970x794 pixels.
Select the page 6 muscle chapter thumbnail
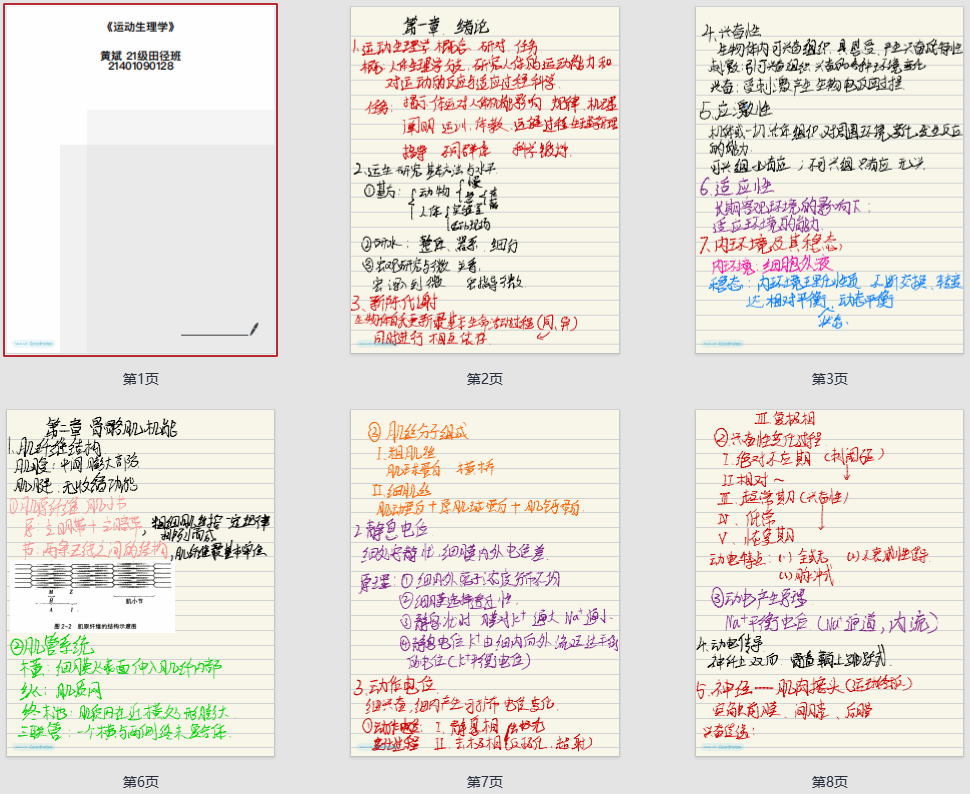point(140,582)
